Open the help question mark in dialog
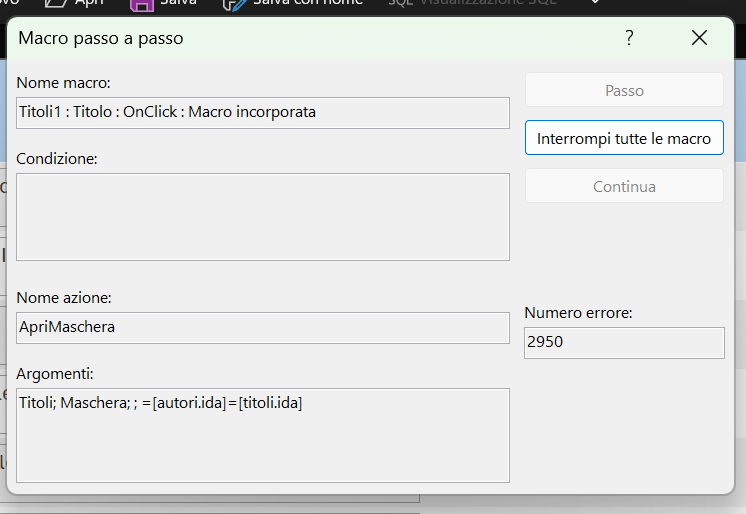 629,38
